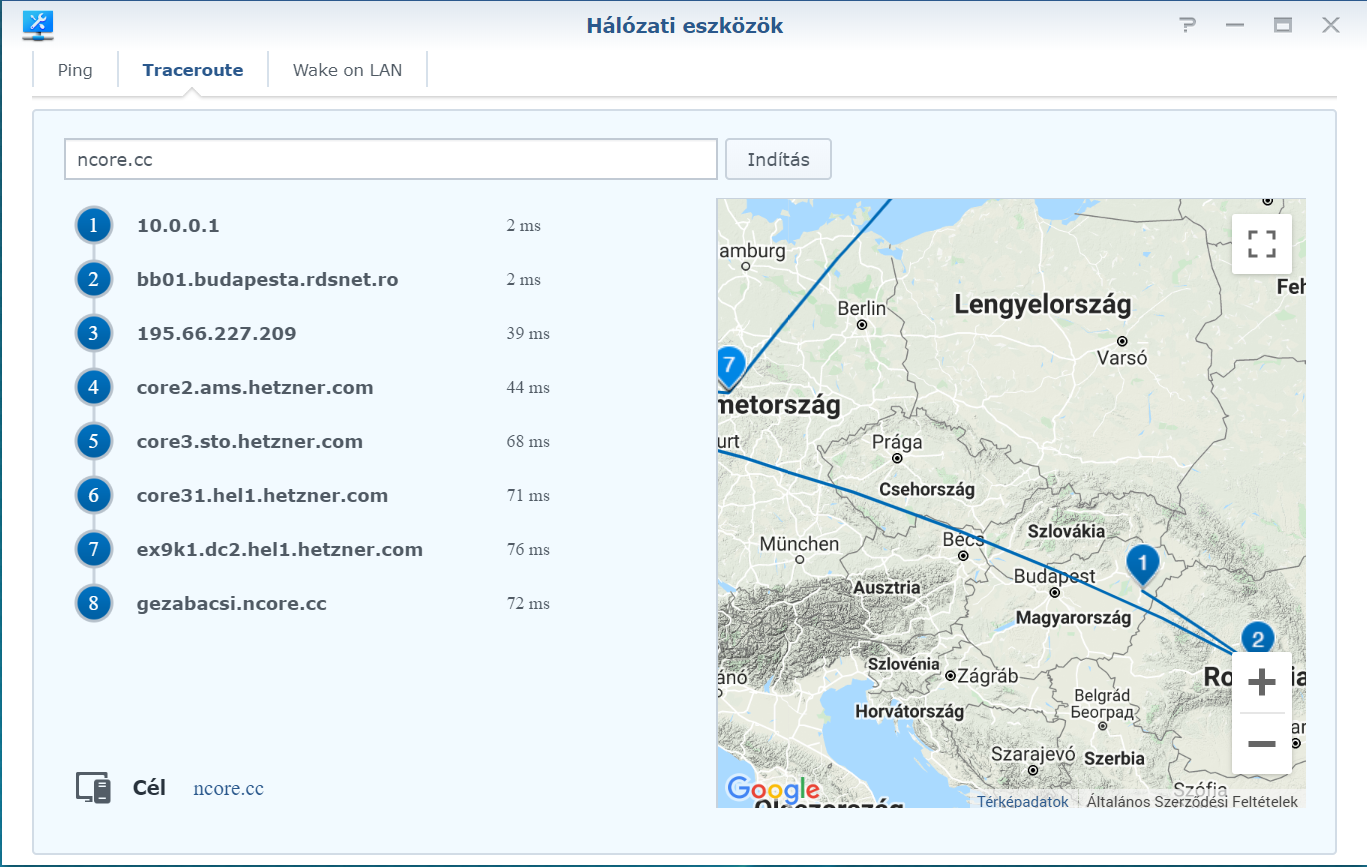Zoom in the map with plus button
The height and width of the screenshot is (867, 1367).
point(1262,683)
